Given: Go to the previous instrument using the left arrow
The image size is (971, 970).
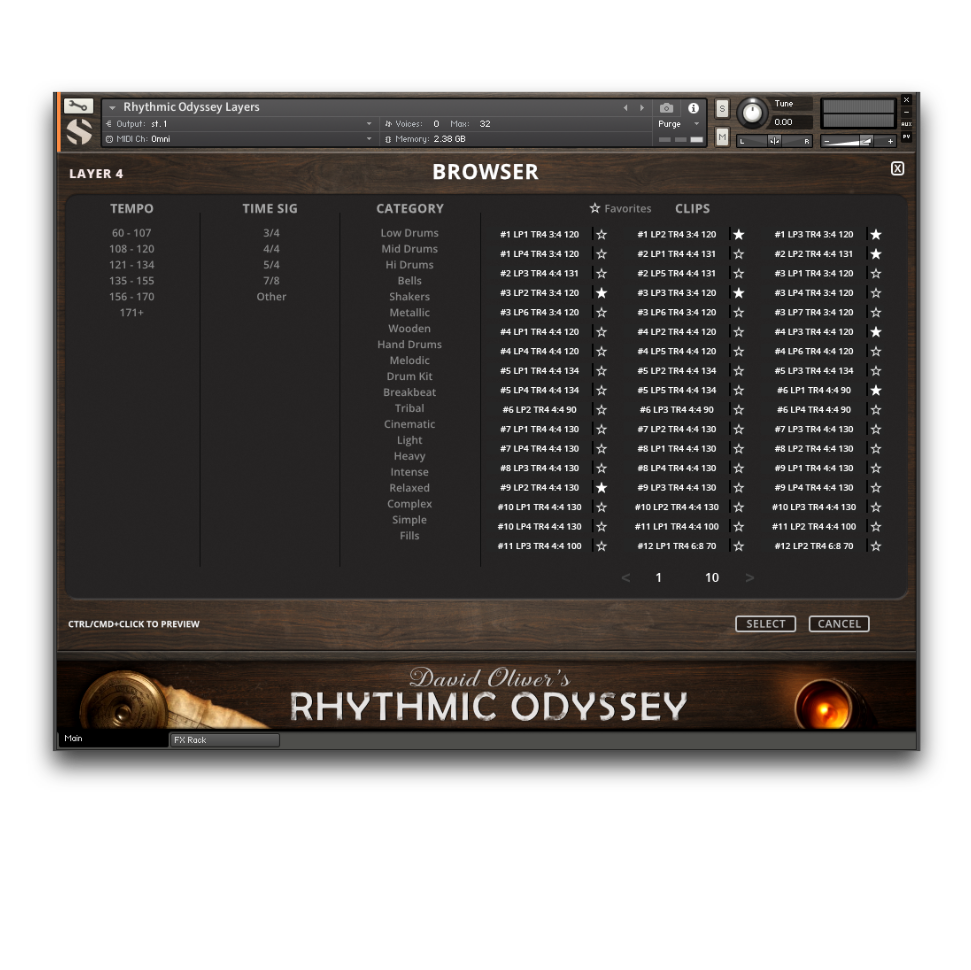Looking at the screenshot, I should 626,108.
